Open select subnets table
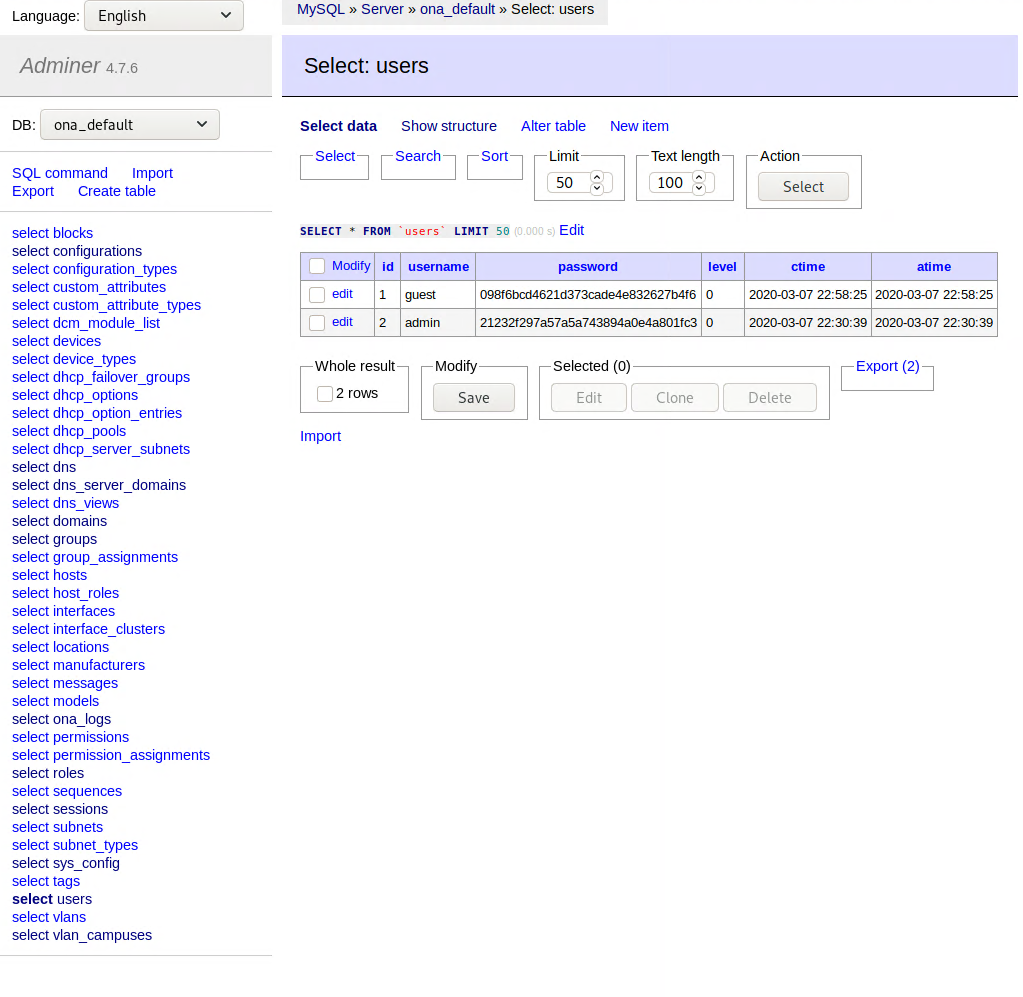Screen dimensions: 1023x997 (57, 828)
